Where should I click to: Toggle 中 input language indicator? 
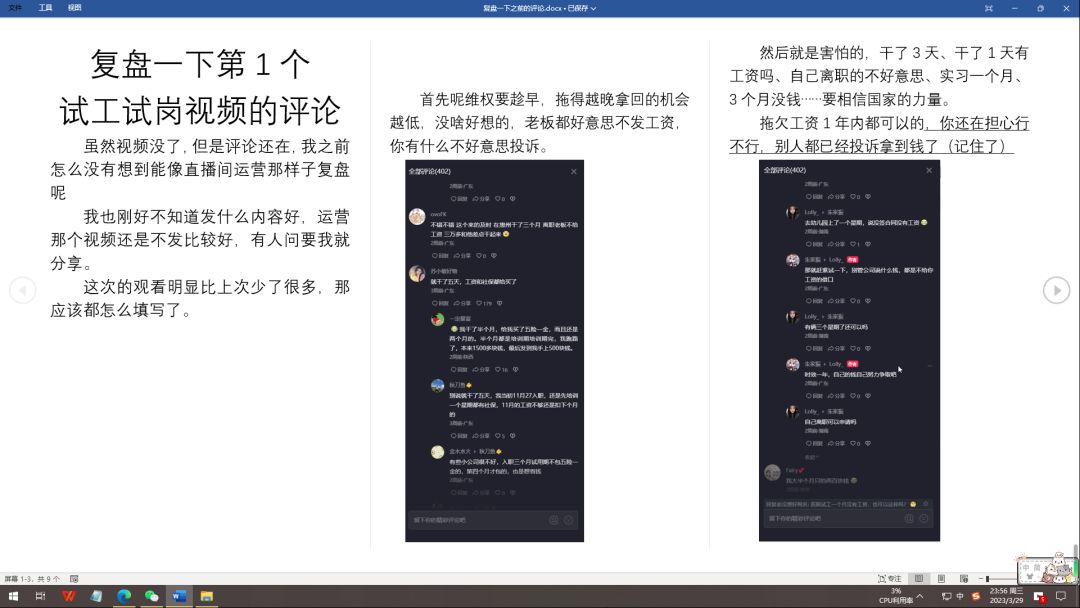(x=960, y=596)
